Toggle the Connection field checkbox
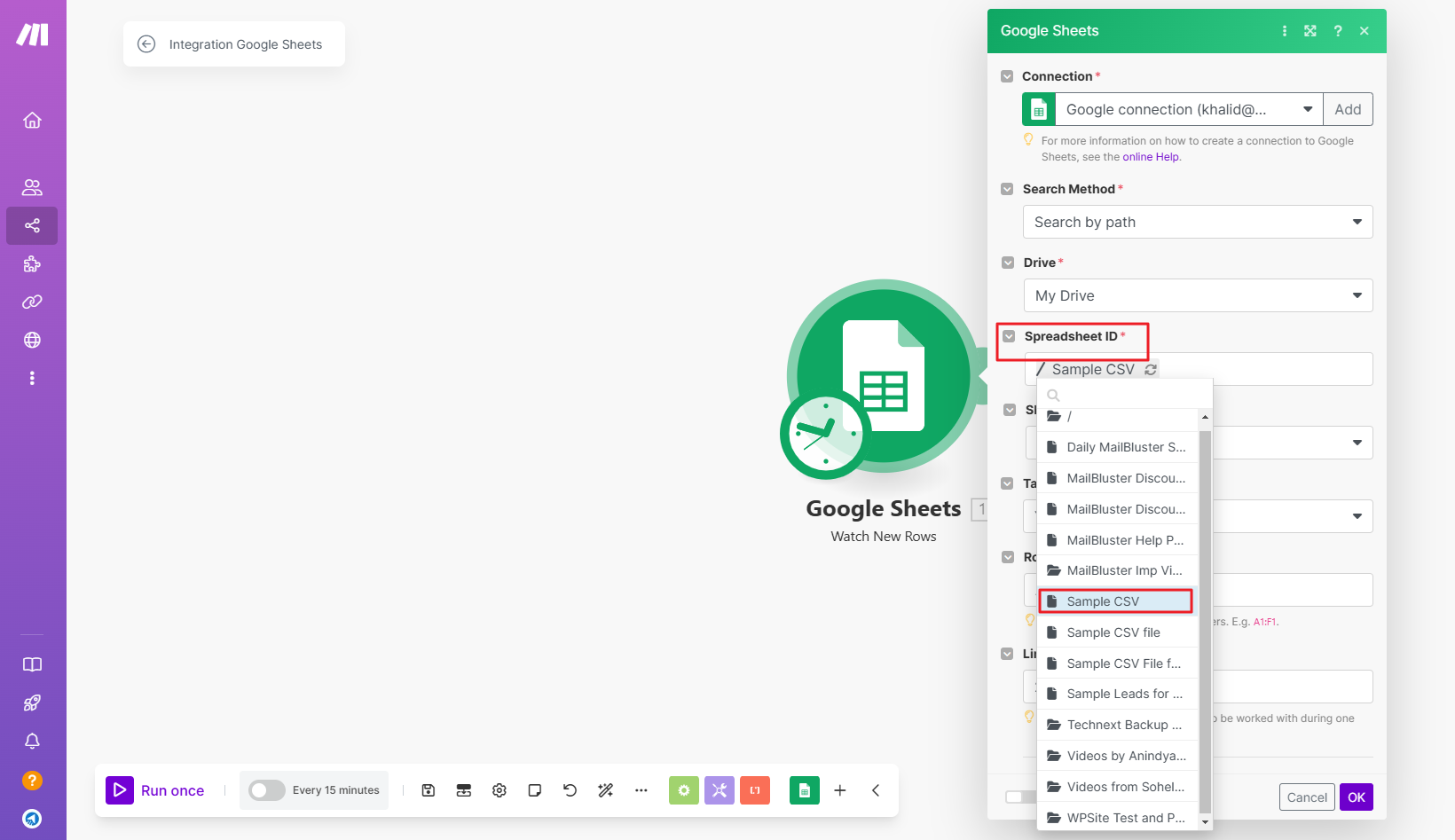 [x=1007, y=76]
